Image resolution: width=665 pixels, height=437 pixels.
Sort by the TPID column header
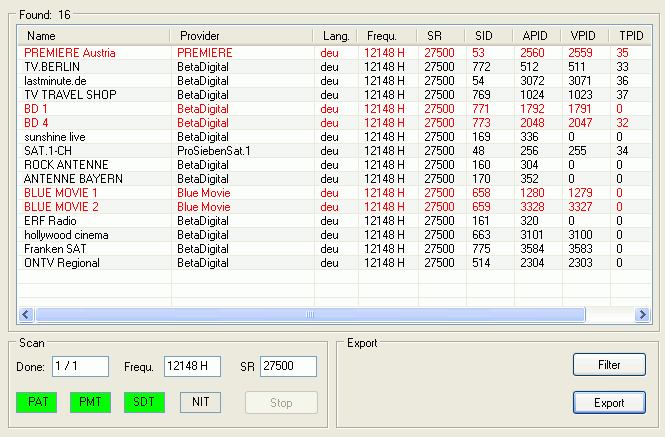click(x=631, y=36)
